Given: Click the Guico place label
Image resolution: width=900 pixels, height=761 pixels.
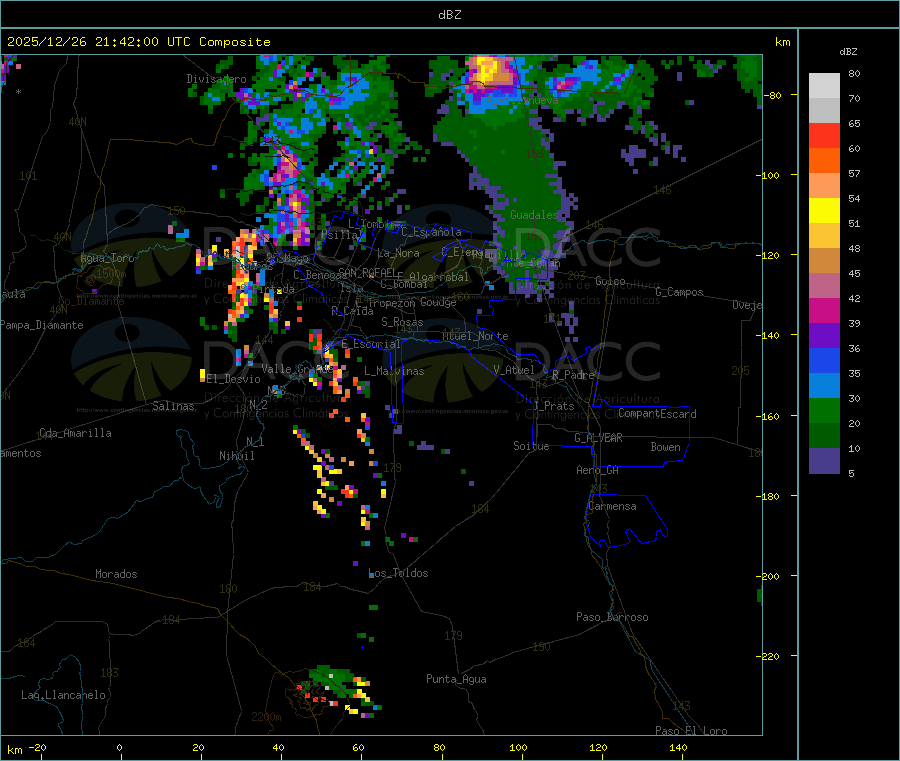Looking at the screenshot, I should pyautogui.click(x=610, y=281).
